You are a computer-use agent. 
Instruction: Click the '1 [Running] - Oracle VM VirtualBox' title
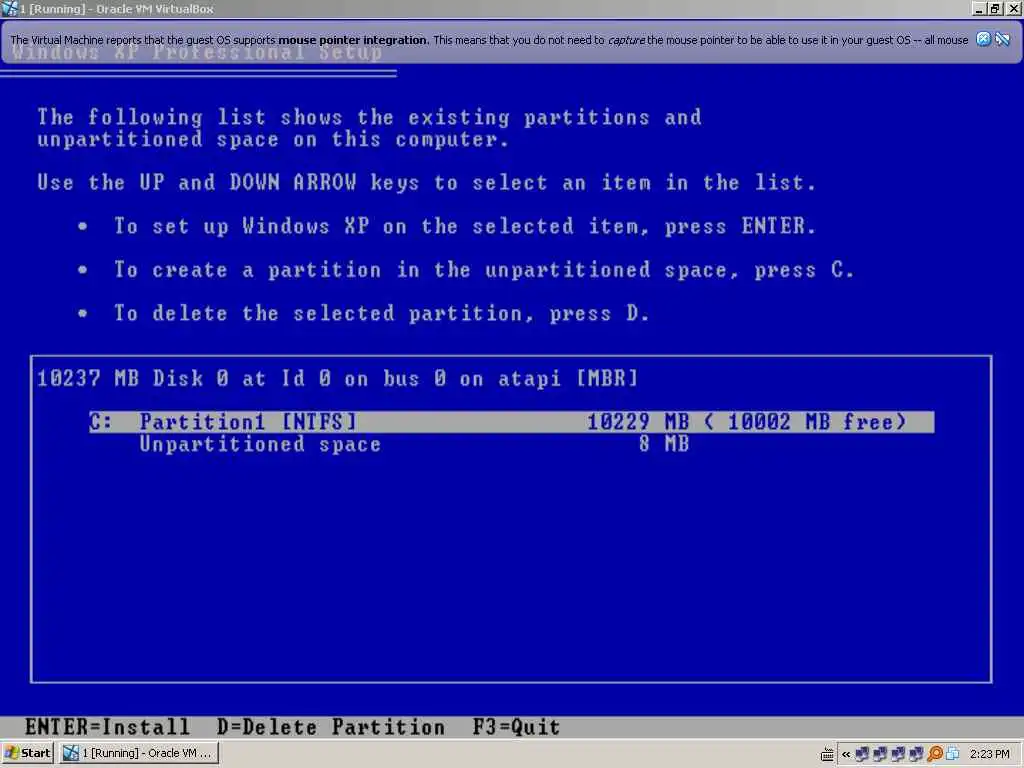coord(116,9)
